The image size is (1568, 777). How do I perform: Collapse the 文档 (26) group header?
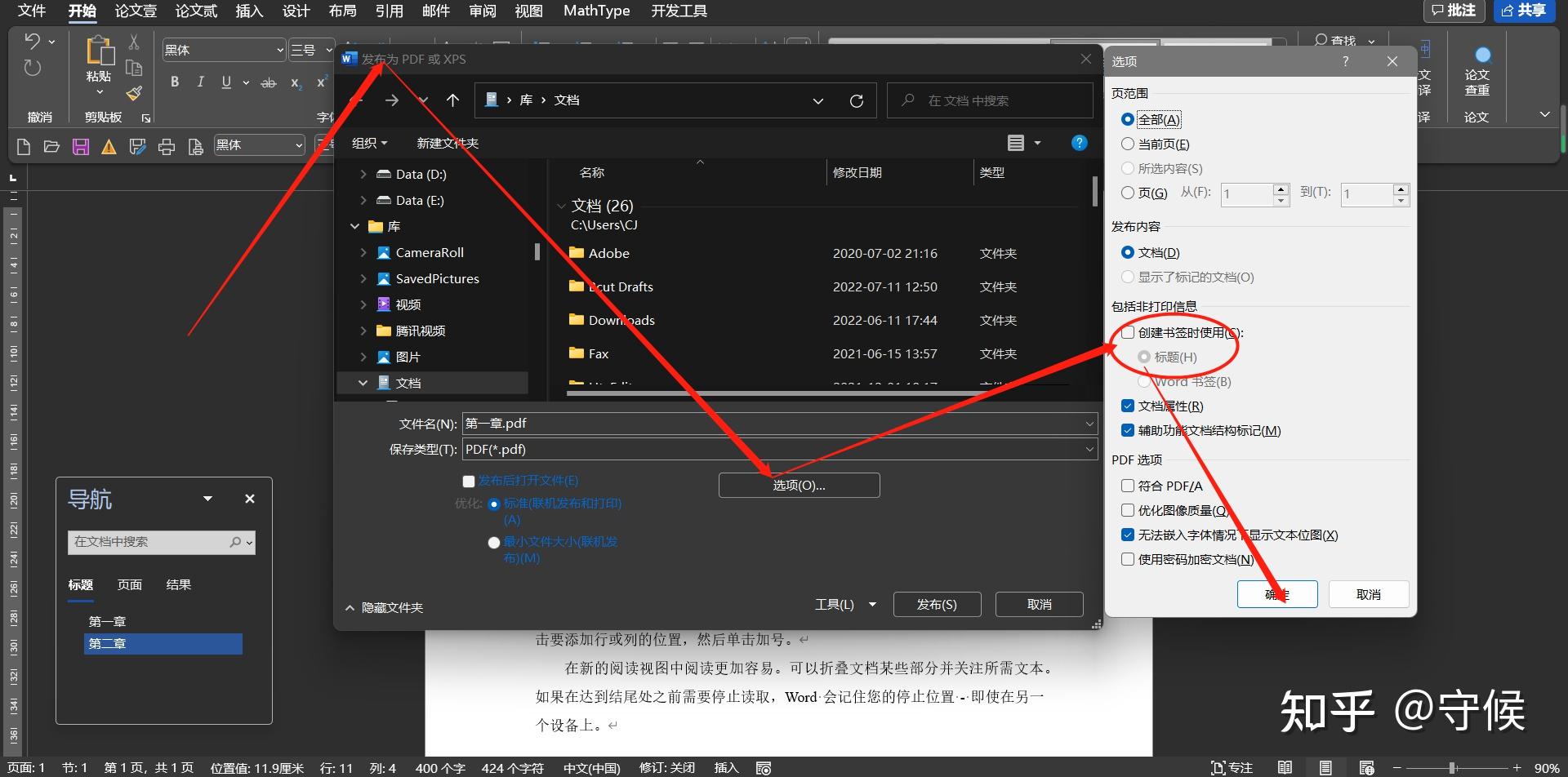(561, 206)
